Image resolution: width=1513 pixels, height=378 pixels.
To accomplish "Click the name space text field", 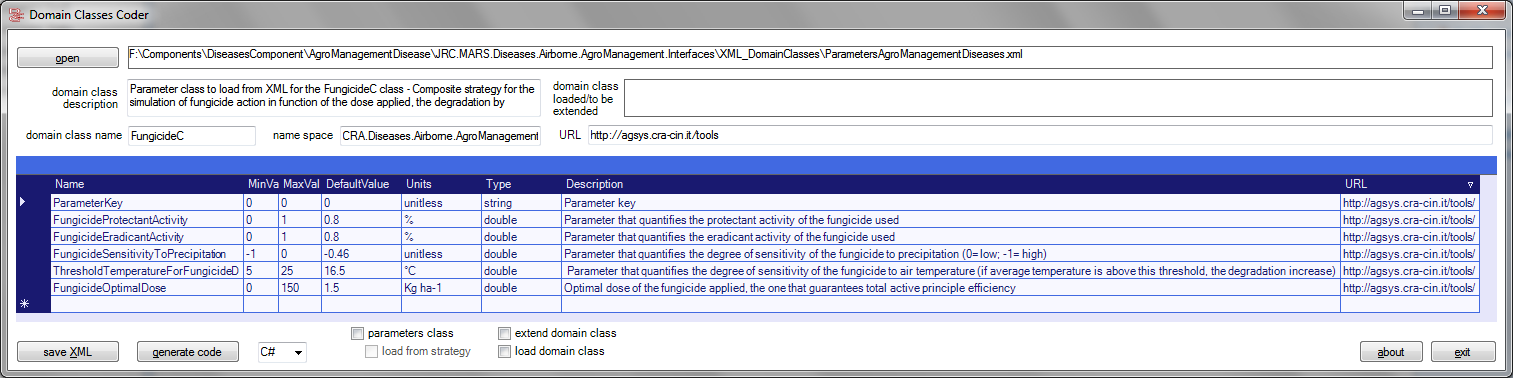I will click(x=440, y=135).
